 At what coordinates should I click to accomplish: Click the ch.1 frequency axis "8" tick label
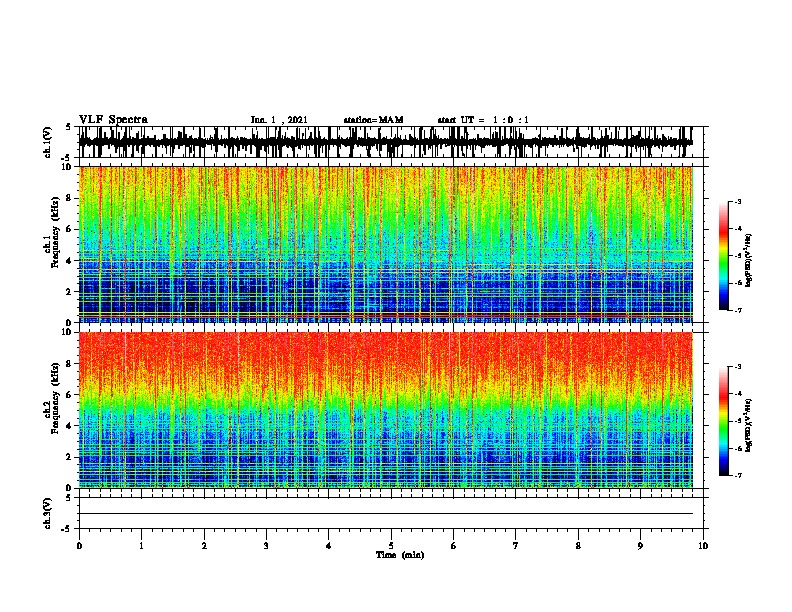click(x=70, y=198)
